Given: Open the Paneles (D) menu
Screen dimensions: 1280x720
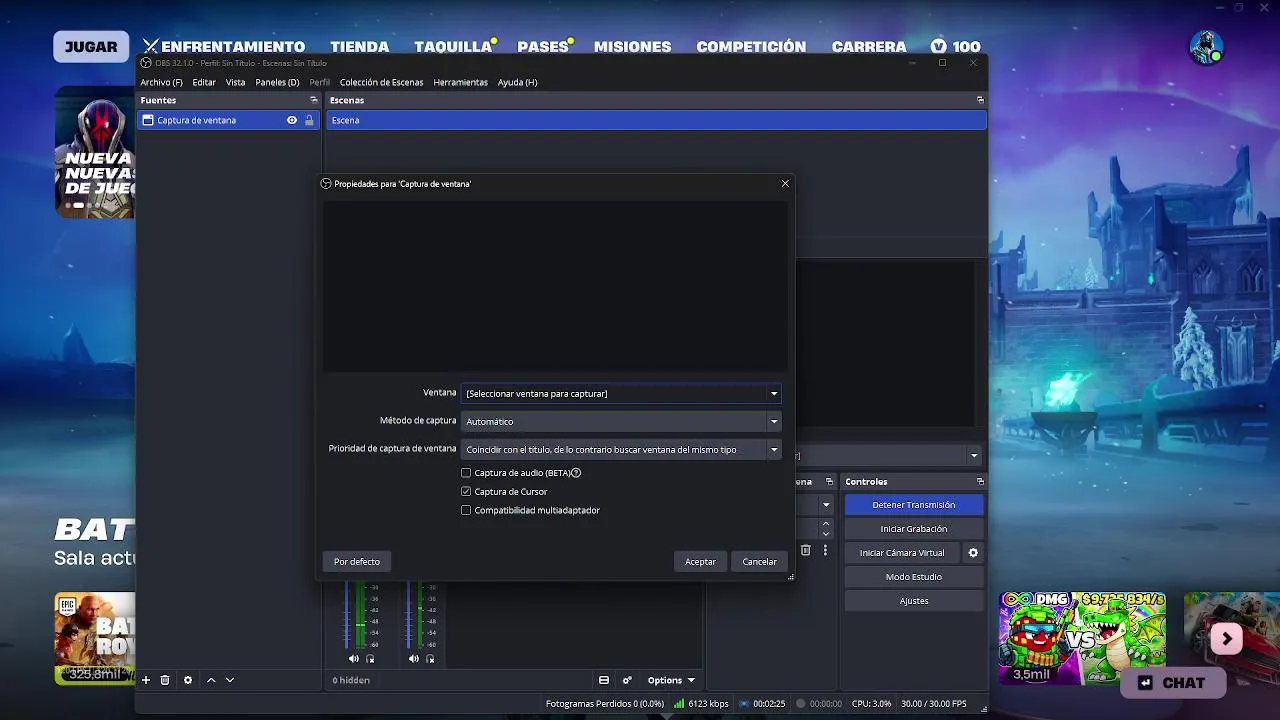Looking at the screenshot, I should point(277,82).
